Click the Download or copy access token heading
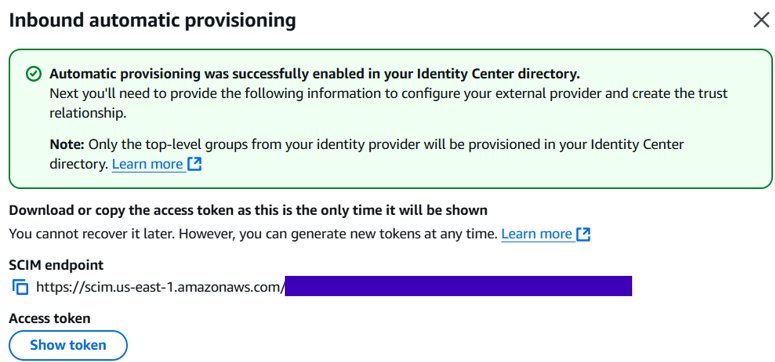The height and width of the screenshot is (362, 775). pos(248,210)
